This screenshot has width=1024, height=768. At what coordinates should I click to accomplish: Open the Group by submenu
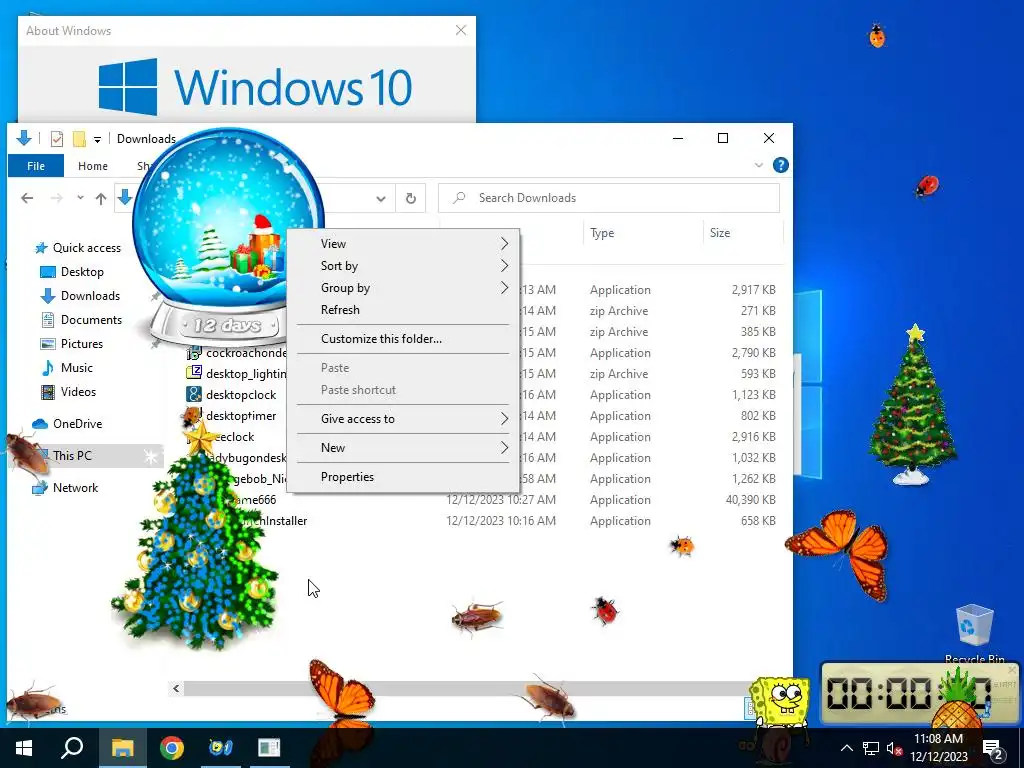click(x=402, y=288)
